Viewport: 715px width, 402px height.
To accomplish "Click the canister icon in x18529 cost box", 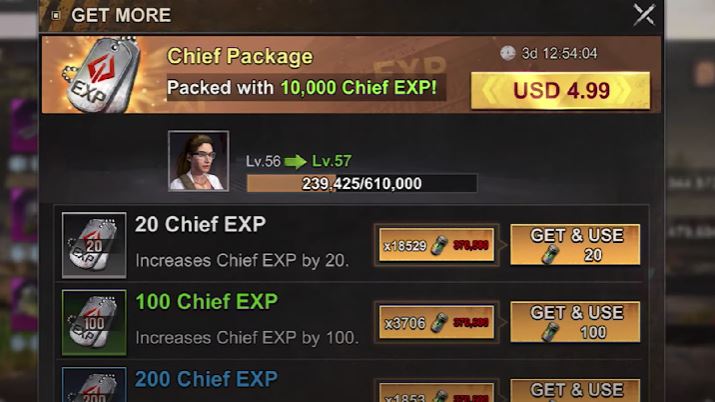I will pyautogui.click(x=439, y=245).
